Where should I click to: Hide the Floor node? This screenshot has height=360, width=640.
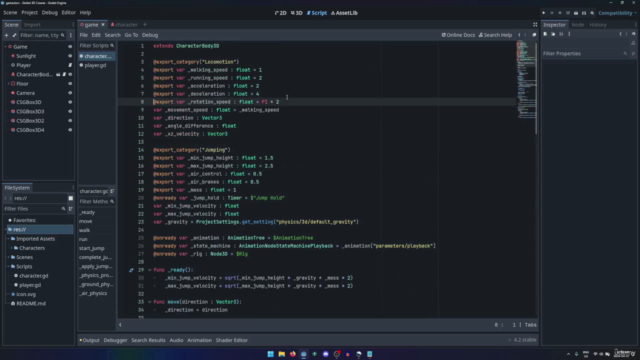[70, 84]
